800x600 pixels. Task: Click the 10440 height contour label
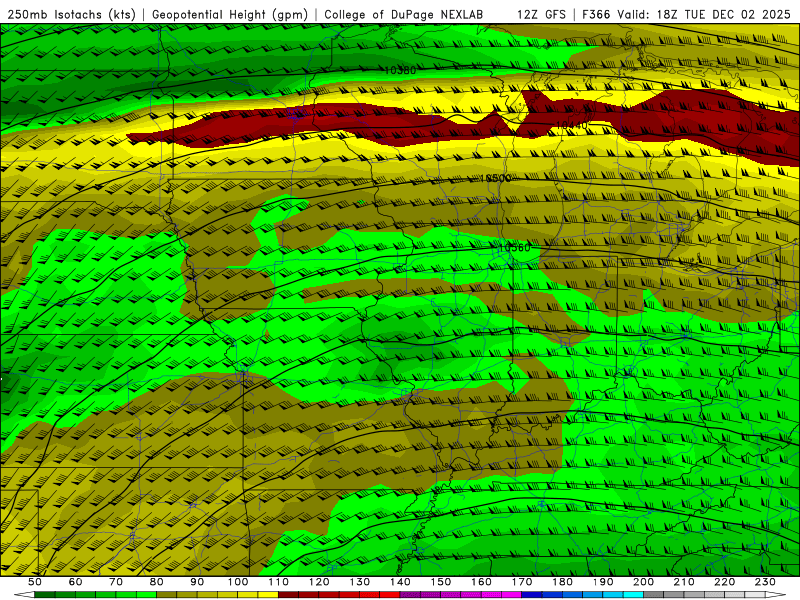(571, 124)
